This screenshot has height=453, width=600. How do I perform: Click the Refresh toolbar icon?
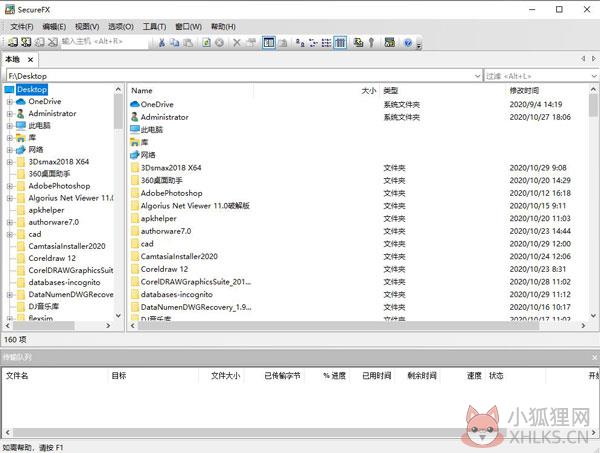(207, 42)
